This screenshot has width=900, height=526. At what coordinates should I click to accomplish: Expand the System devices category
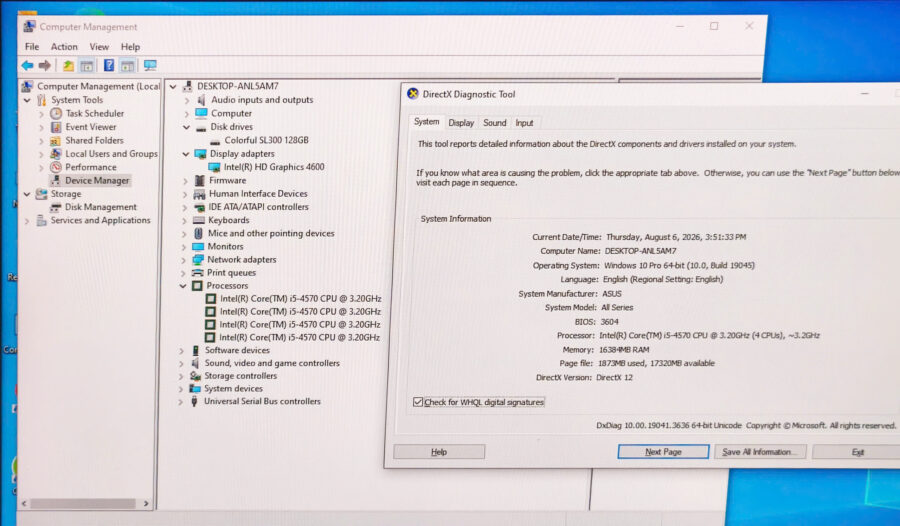pyautogui.click(x=181, y=389)
